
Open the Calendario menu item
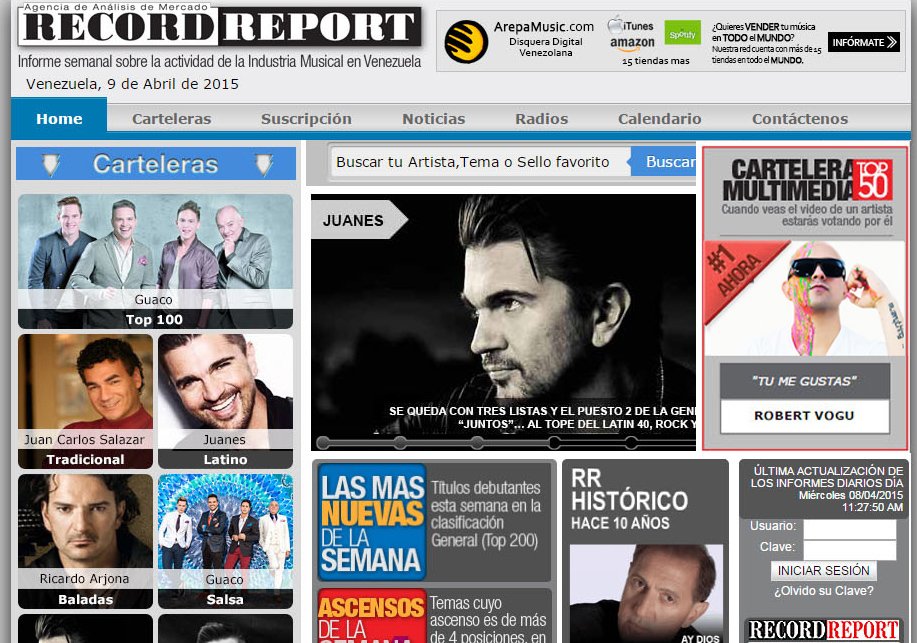(x=660, y=119)
